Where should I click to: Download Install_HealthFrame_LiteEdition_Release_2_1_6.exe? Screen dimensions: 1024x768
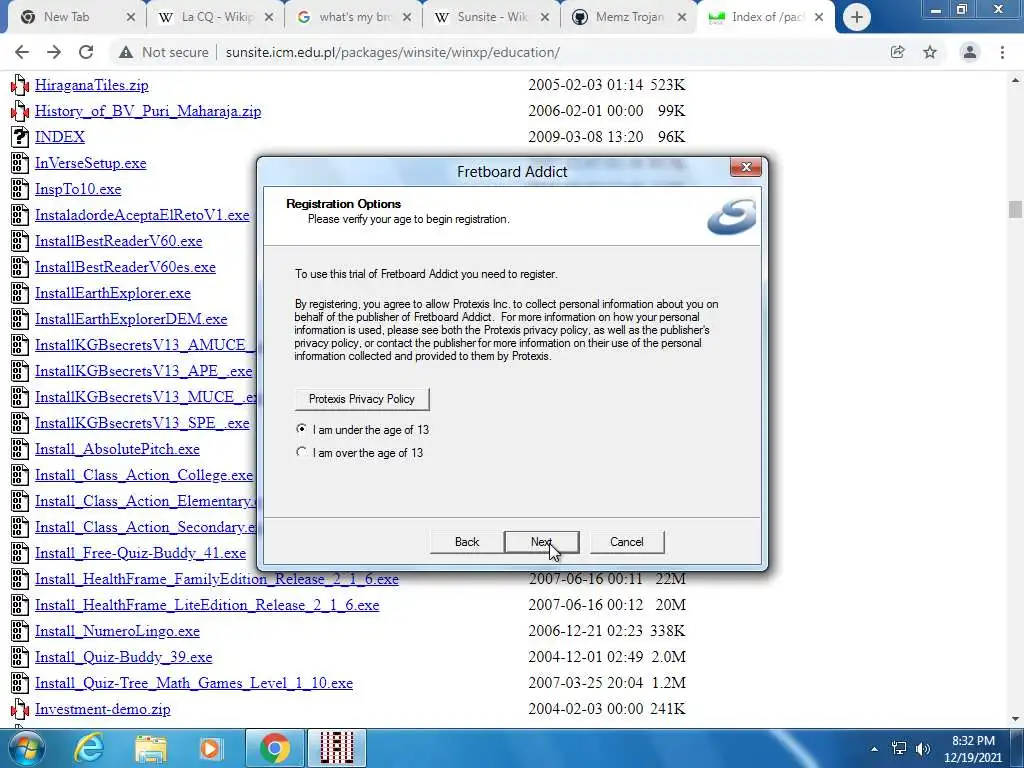[x=207, y=605]
